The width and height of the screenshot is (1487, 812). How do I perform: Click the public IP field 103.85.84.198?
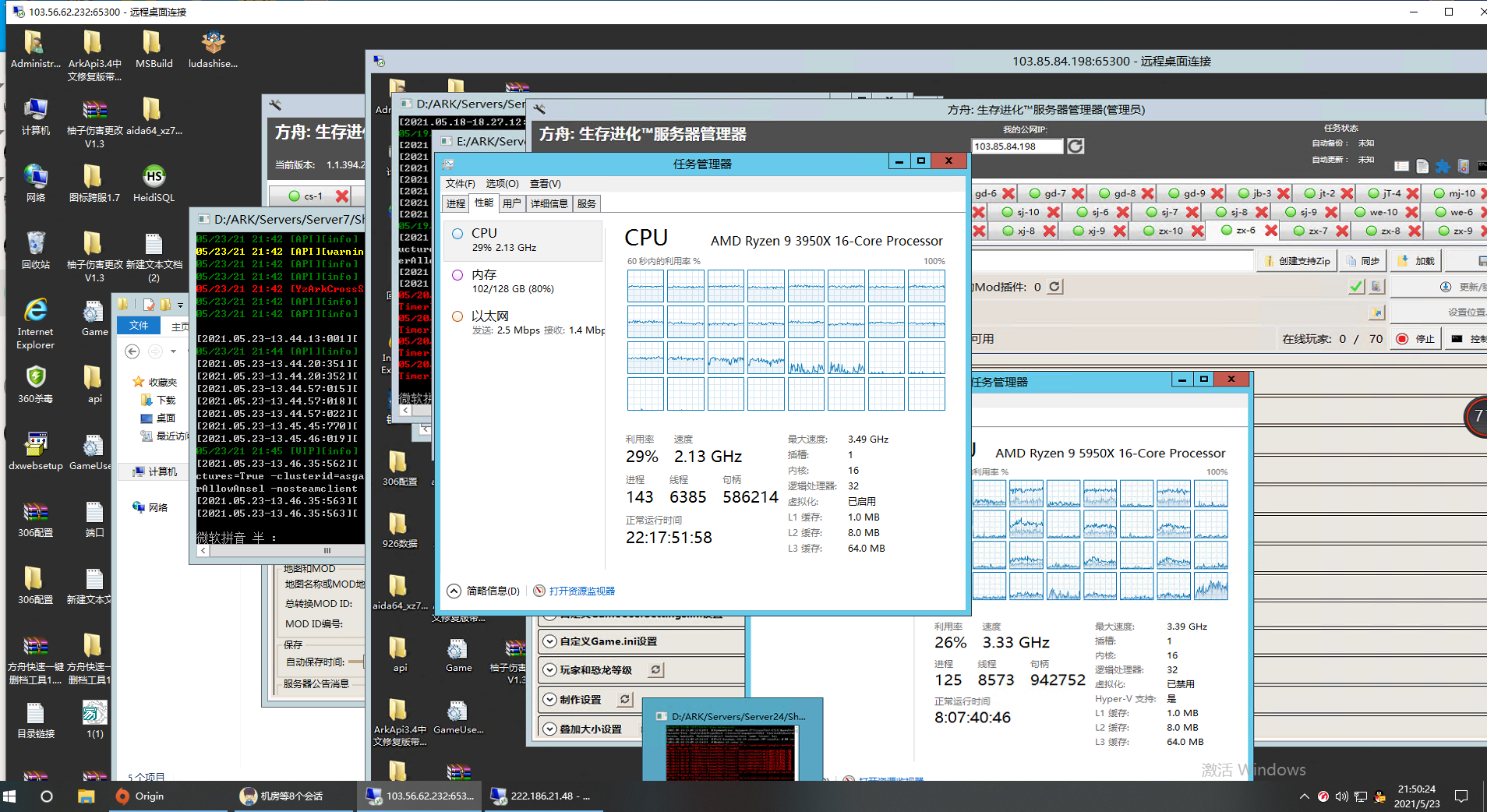[1018, 146]
